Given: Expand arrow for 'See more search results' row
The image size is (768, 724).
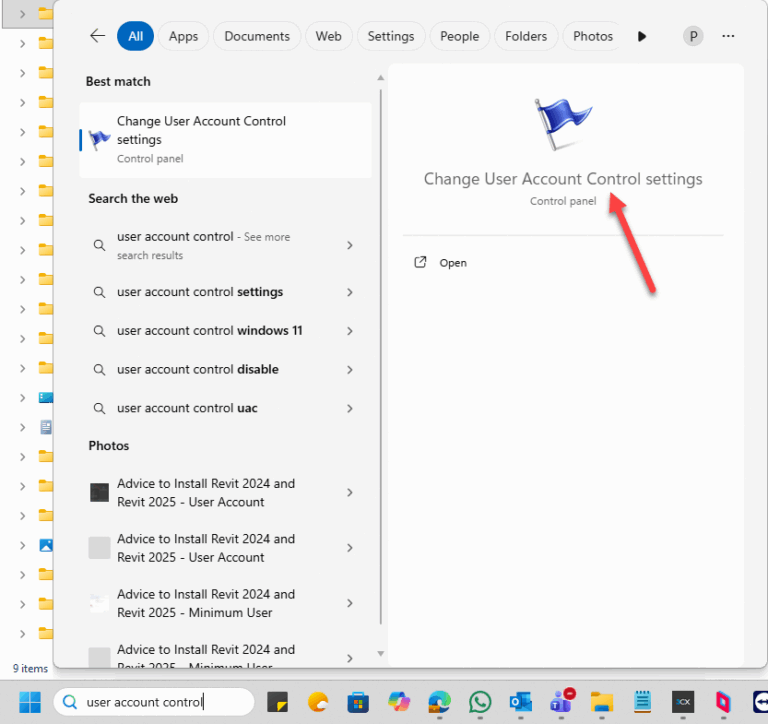Looking at the screenshot, I should coord(350,245).
